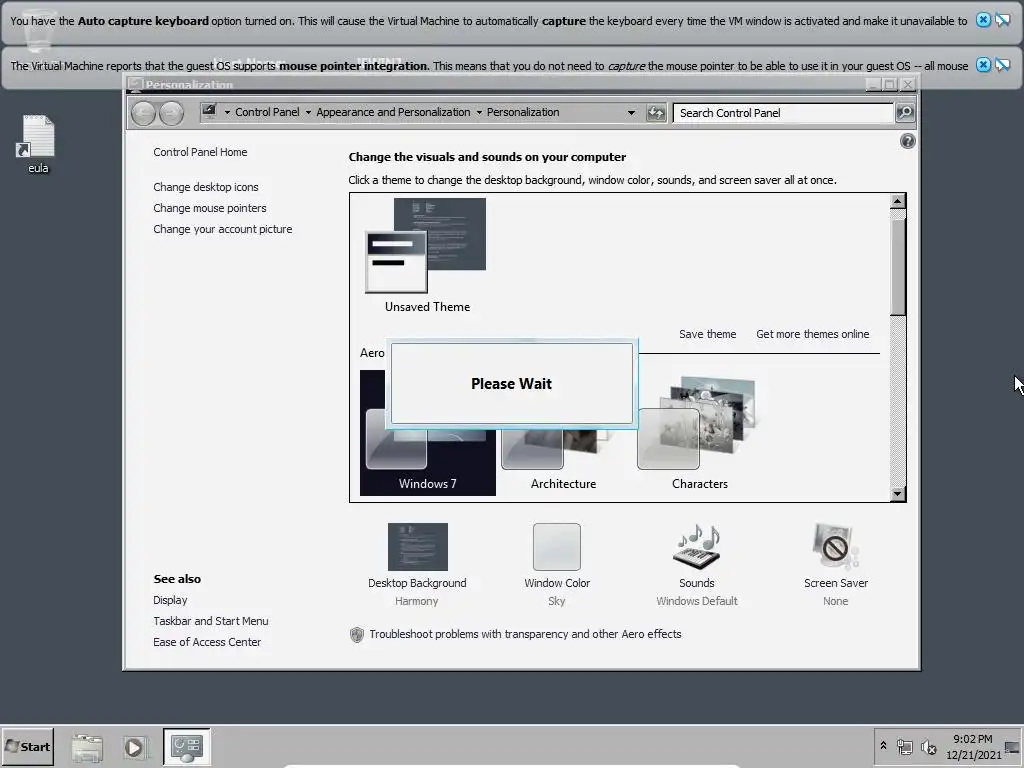
Task: Open the Start menu
Action: click(x=27, y=746)
